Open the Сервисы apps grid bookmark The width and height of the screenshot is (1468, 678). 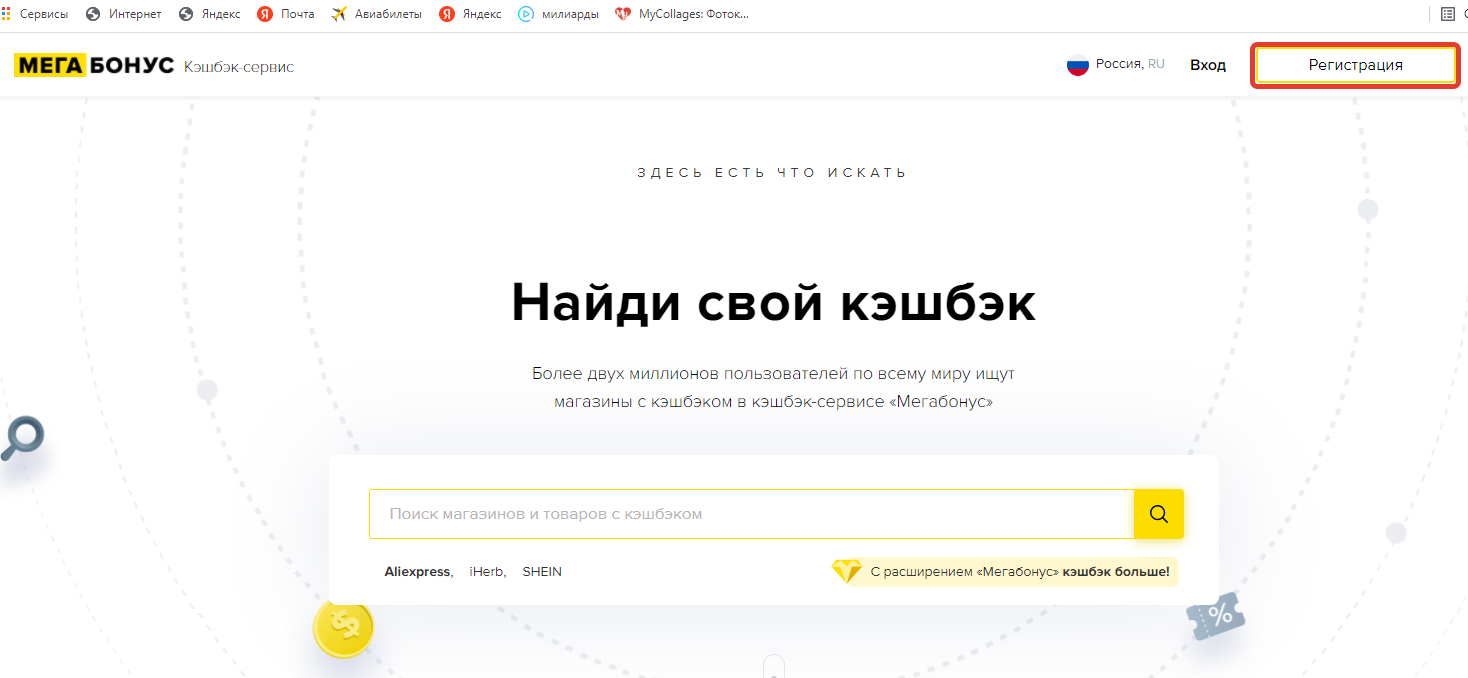pyautogui.click(x=36, y=14)
